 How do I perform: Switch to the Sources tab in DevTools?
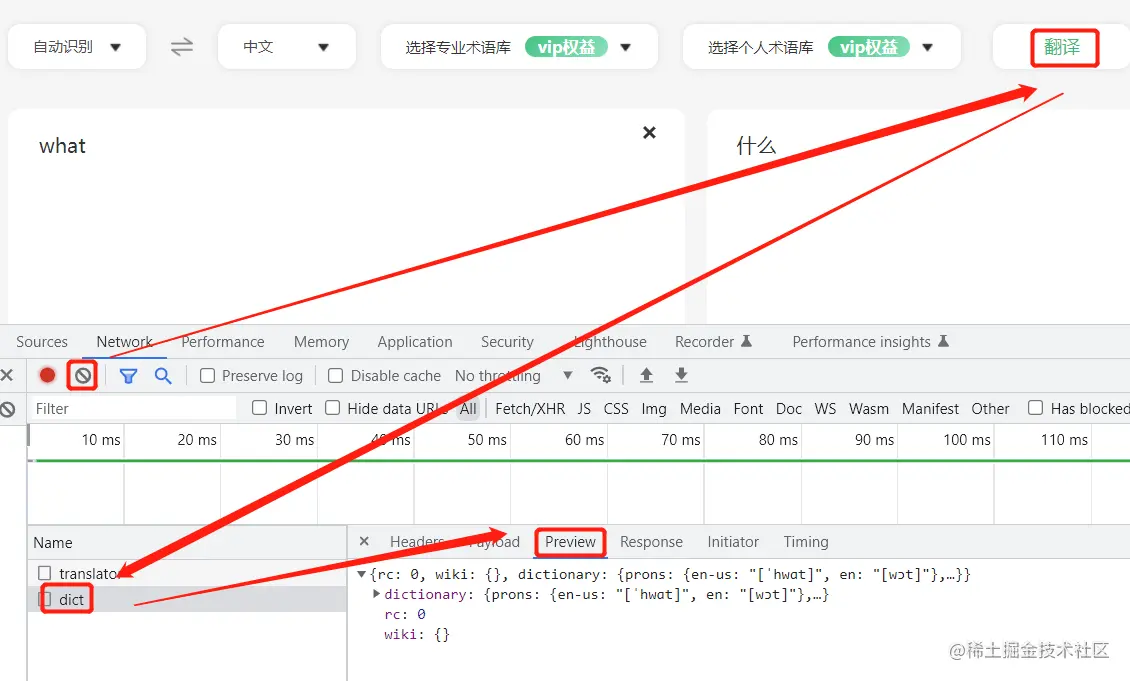(x=42, y=342)
